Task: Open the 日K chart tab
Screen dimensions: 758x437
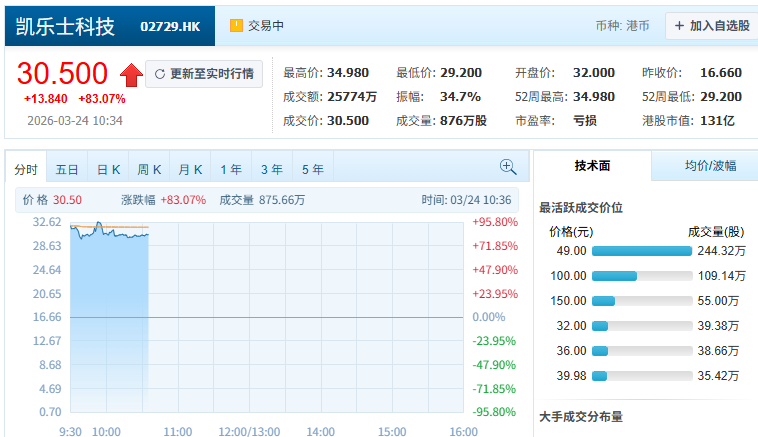Action: (108, 170)
